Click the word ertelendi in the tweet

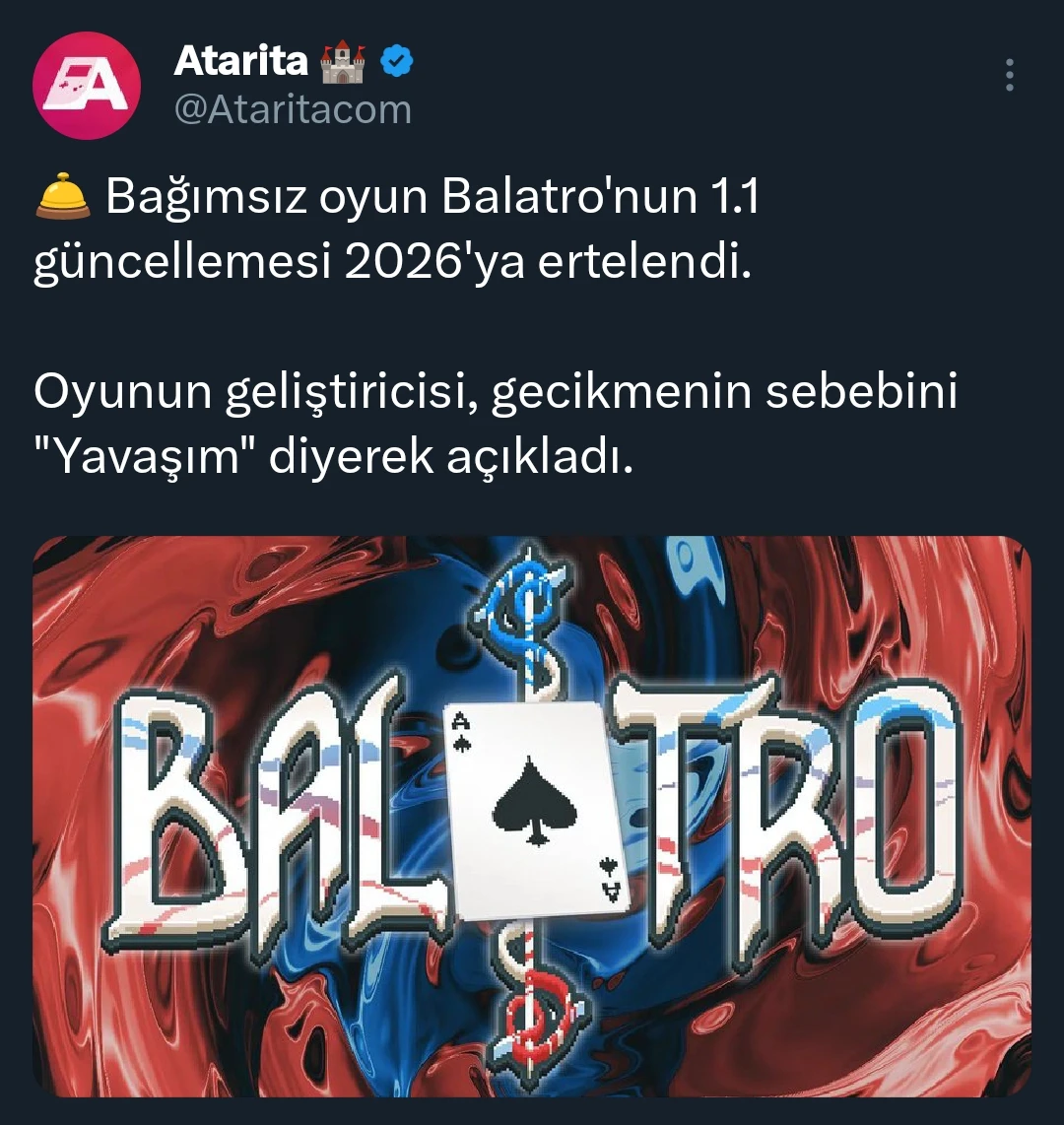click(x=645, y=262)
